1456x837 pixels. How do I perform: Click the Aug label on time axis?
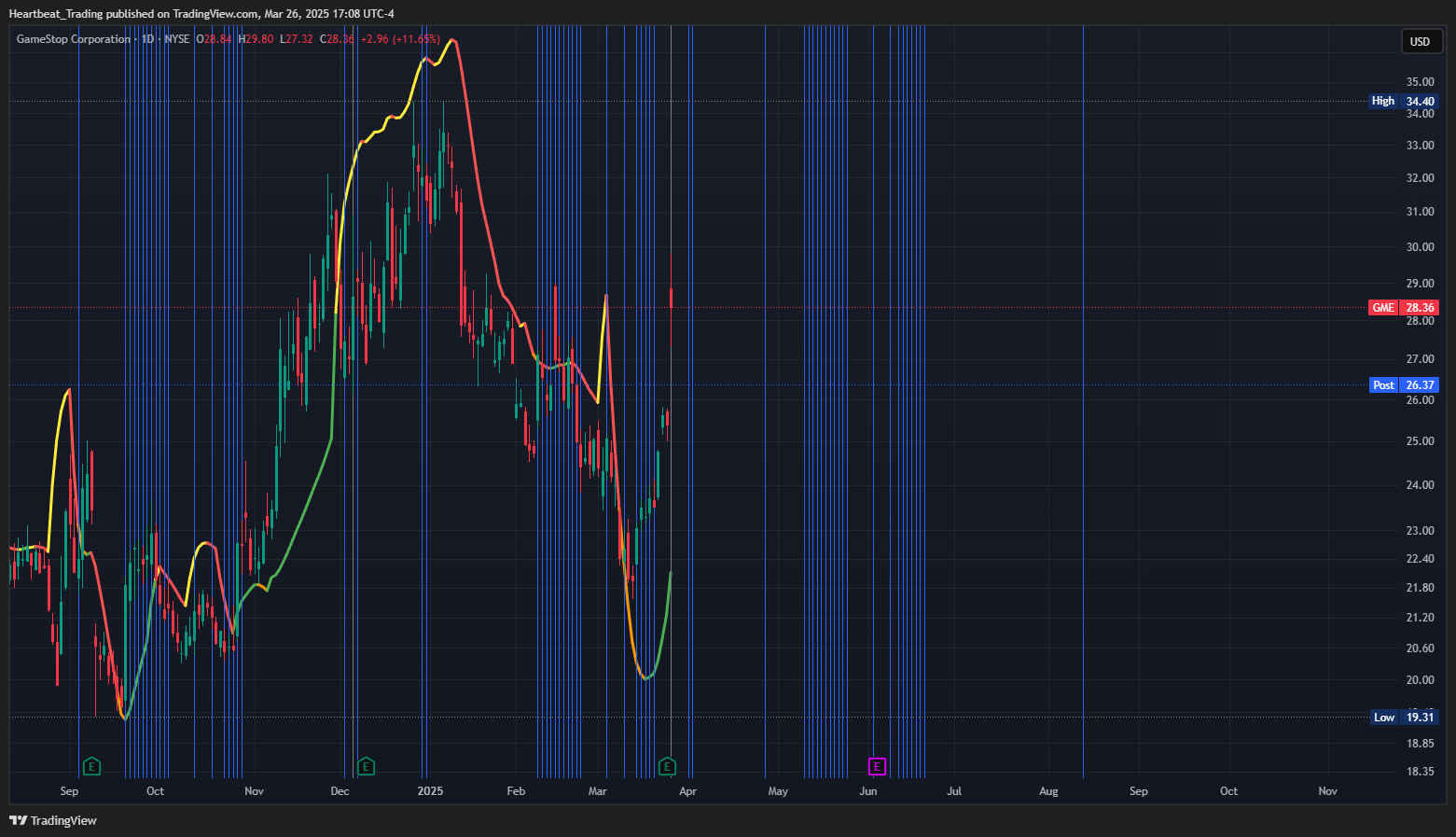coord(1048,791)
